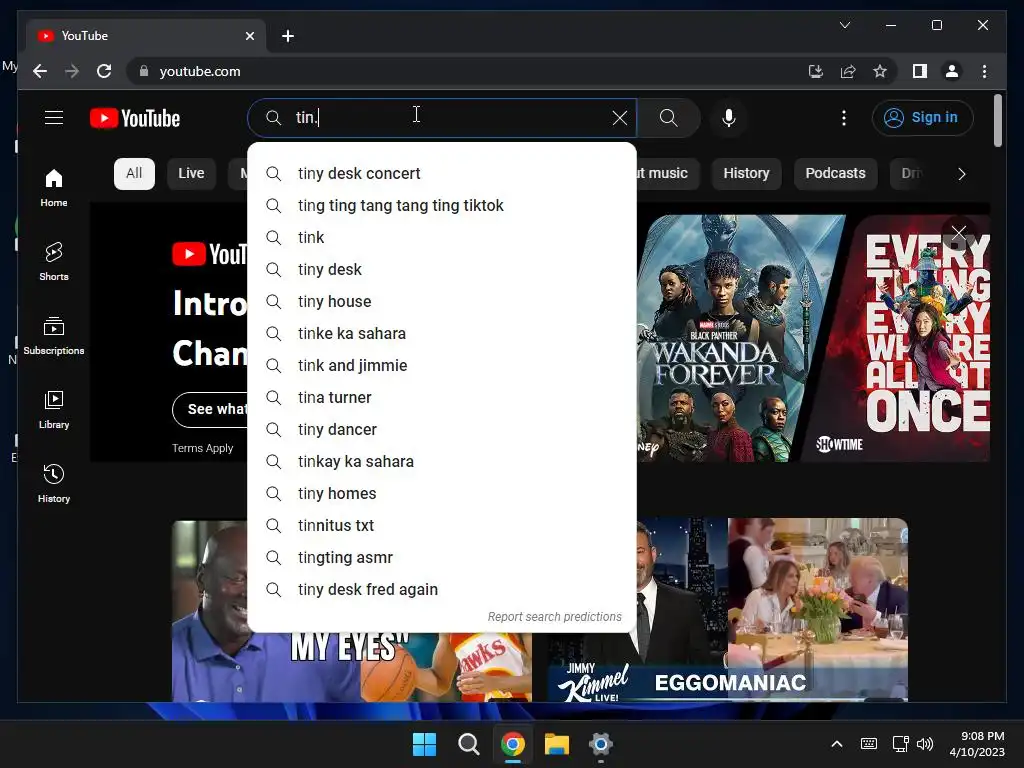Open History in sidebar
The width and height of the screenshot is (1024, 768).
coord(54,483)
